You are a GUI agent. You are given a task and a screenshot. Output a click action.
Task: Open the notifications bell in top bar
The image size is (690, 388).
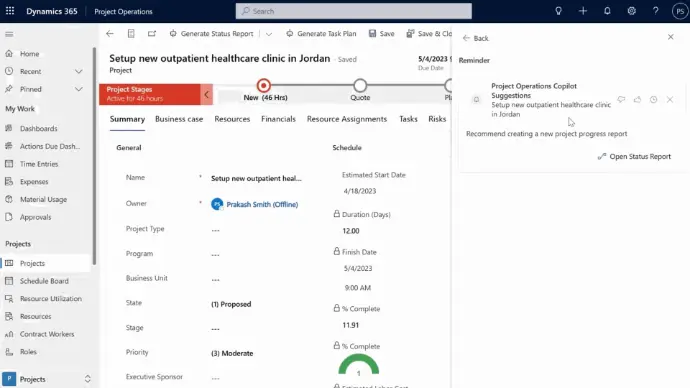607,11
